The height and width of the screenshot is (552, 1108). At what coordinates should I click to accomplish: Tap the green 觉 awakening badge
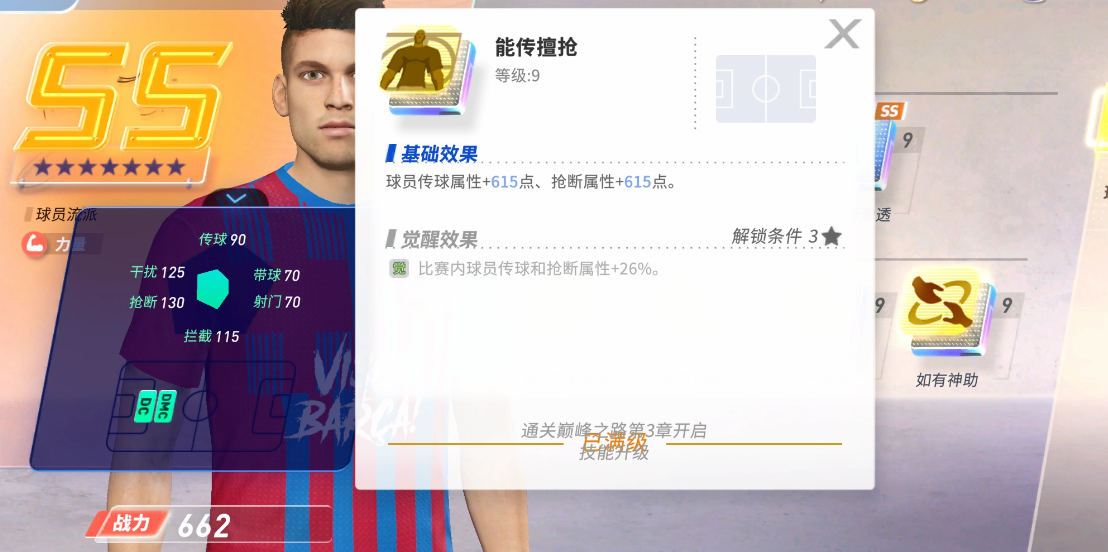399,269
